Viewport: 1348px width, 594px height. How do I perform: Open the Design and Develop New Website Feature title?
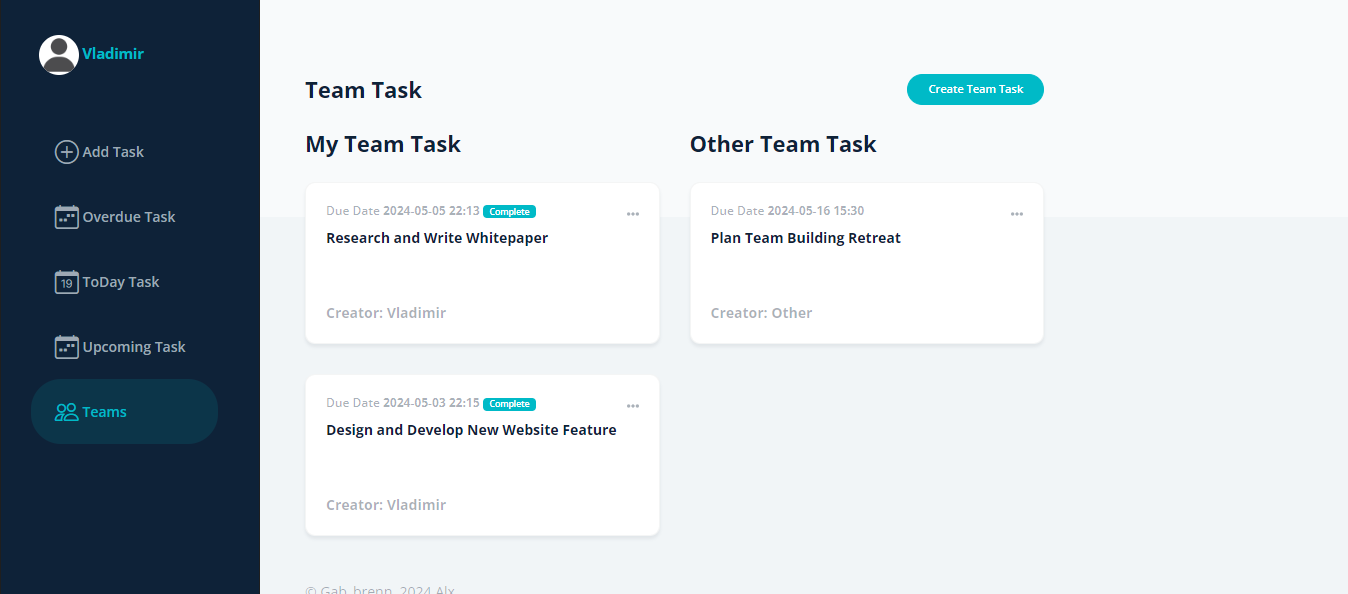coord(471,430)
